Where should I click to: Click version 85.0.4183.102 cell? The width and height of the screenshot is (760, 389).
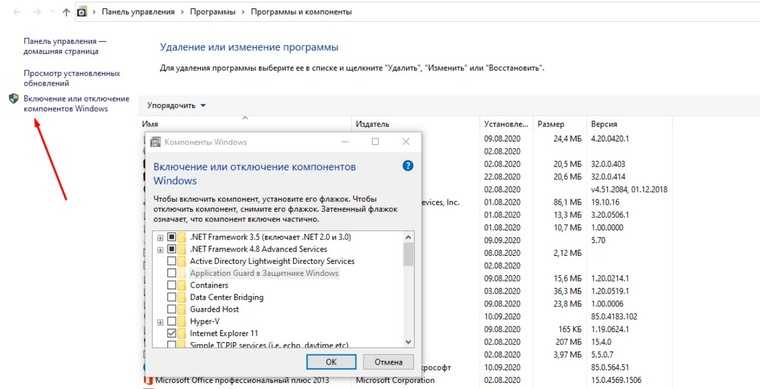(x=614, y=317)
